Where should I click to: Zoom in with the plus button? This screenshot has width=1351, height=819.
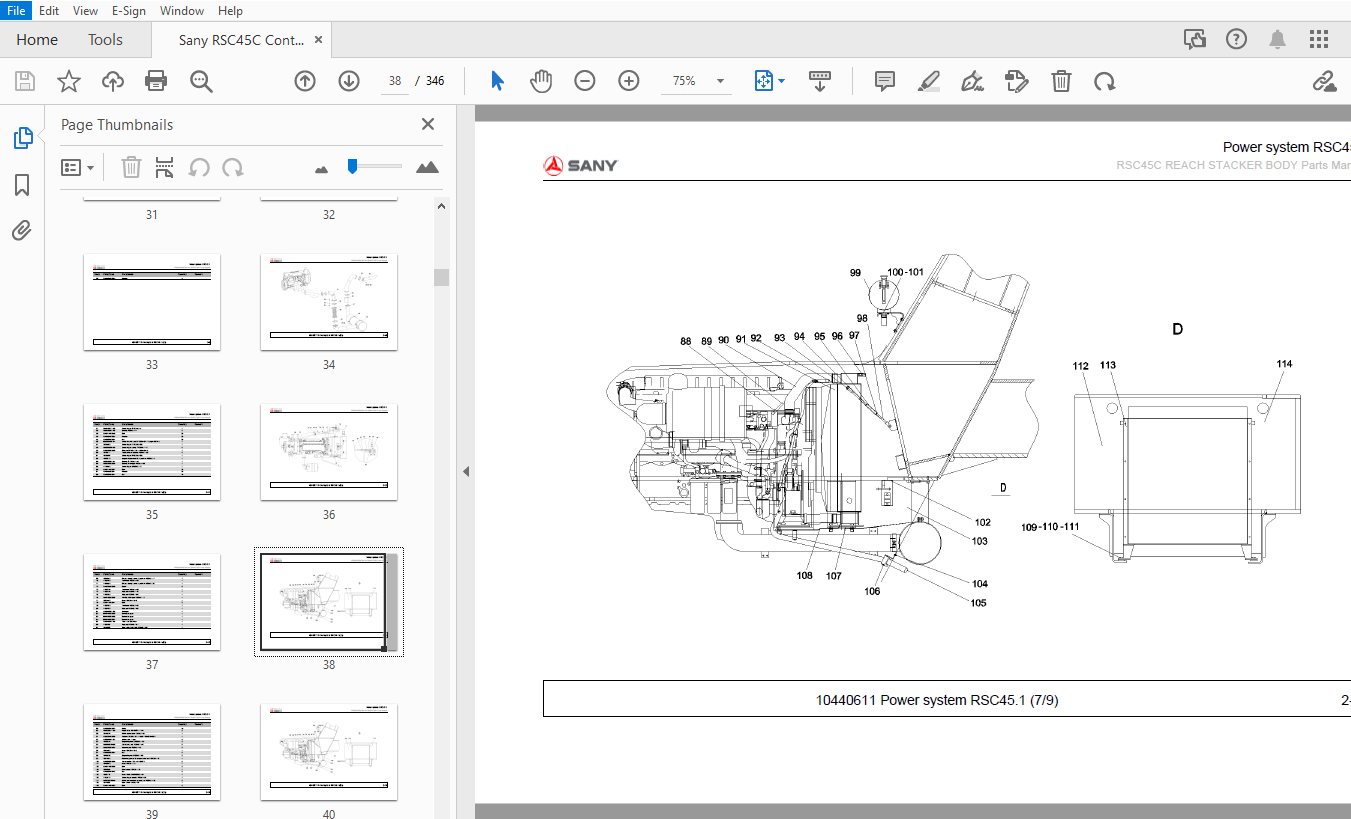tap(629, 81)
